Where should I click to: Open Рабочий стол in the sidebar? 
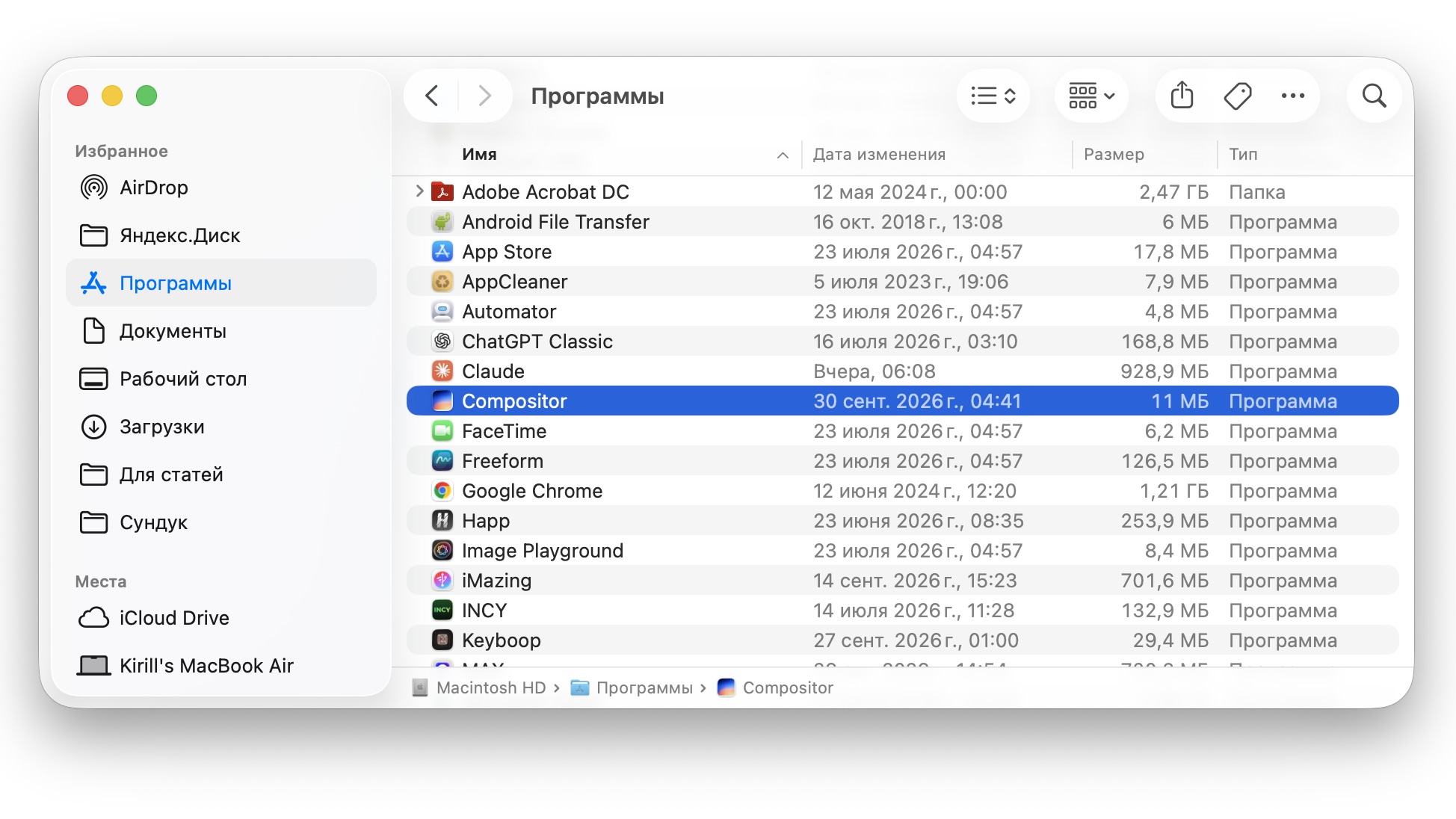coord(221,379)
